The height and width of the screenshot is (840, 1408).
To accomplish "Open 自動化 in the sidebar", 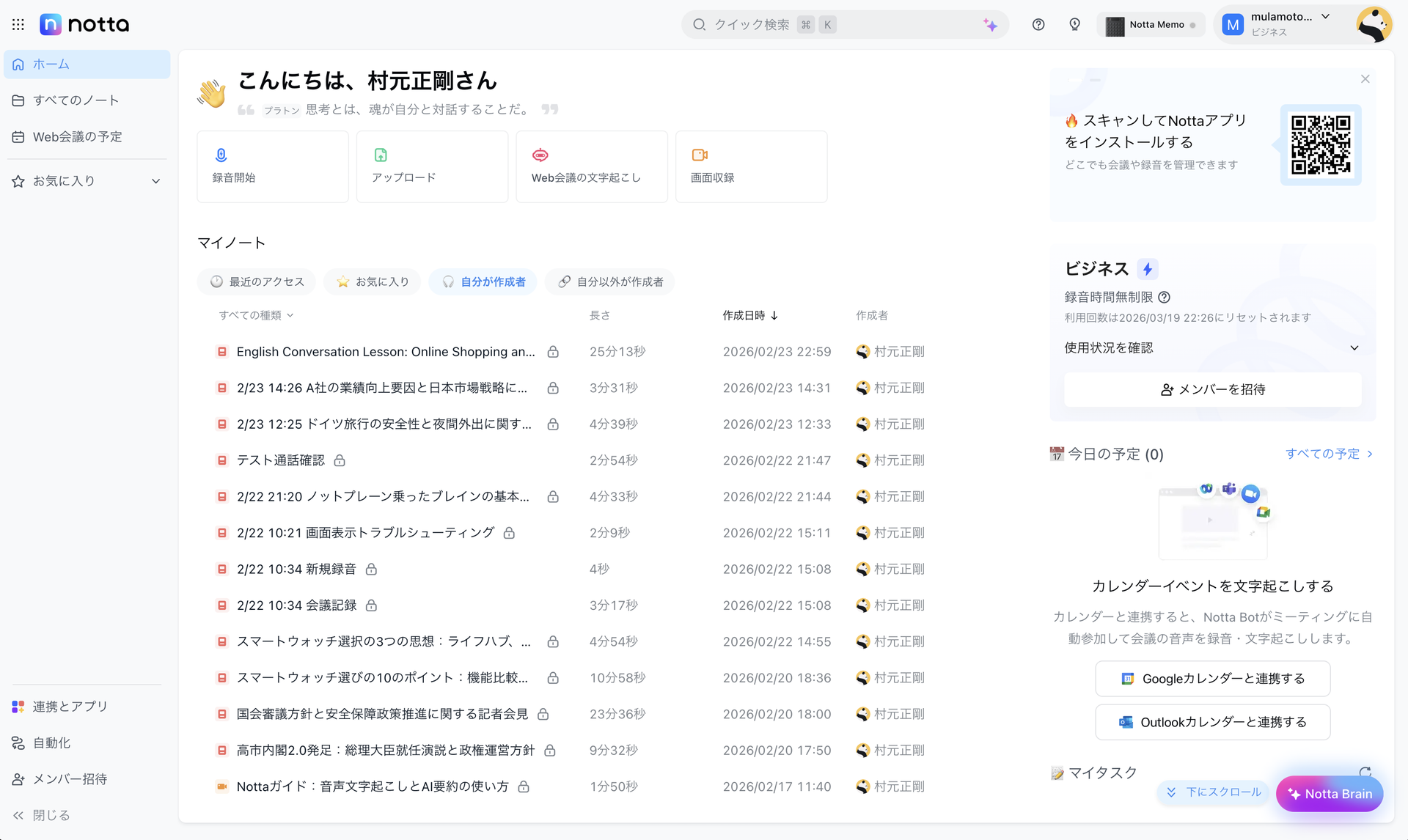I will [87, 743].
